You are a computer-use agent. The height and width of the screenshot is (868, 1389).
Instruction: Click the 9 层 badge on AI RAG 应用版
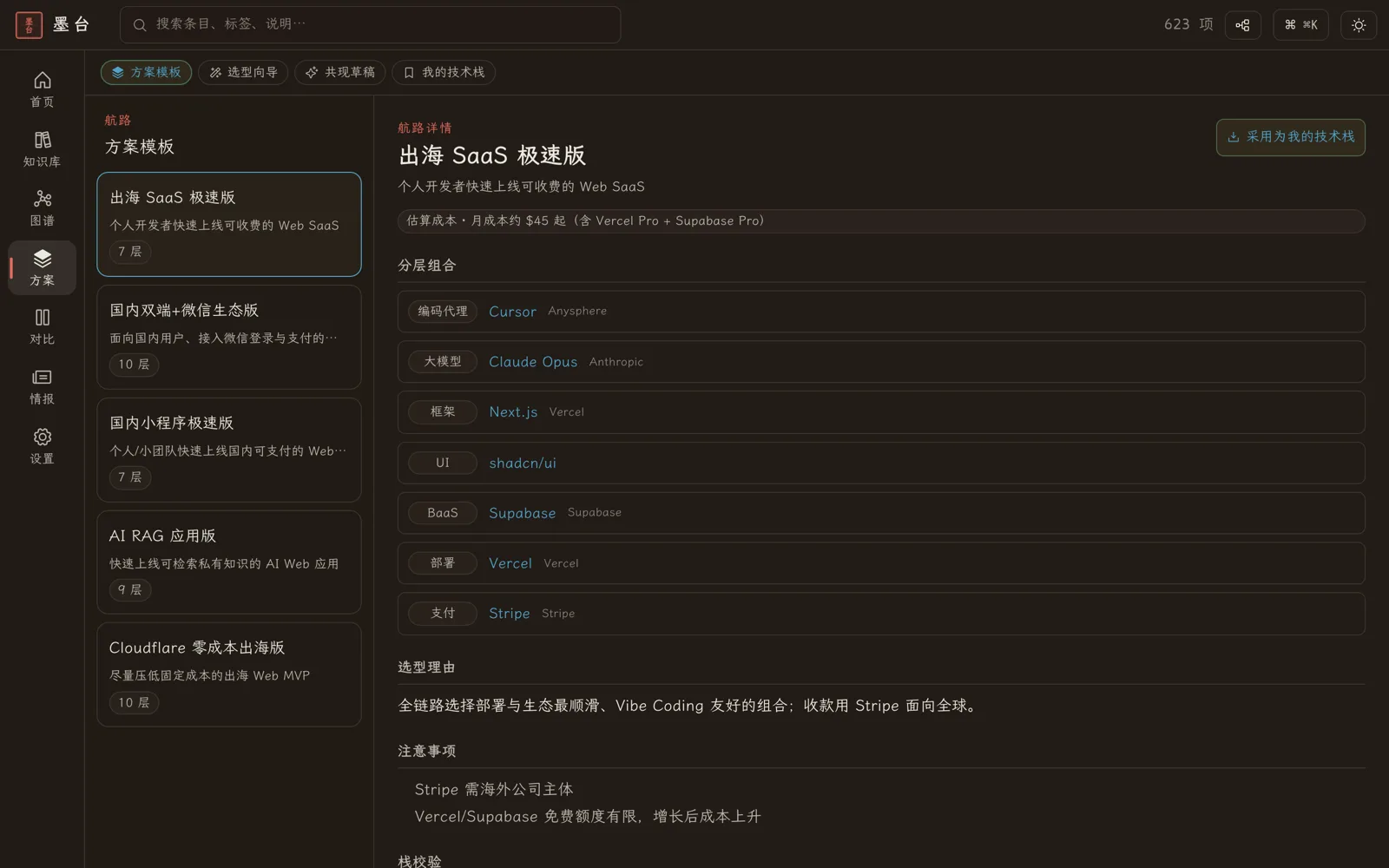click(x=130, y=590)
